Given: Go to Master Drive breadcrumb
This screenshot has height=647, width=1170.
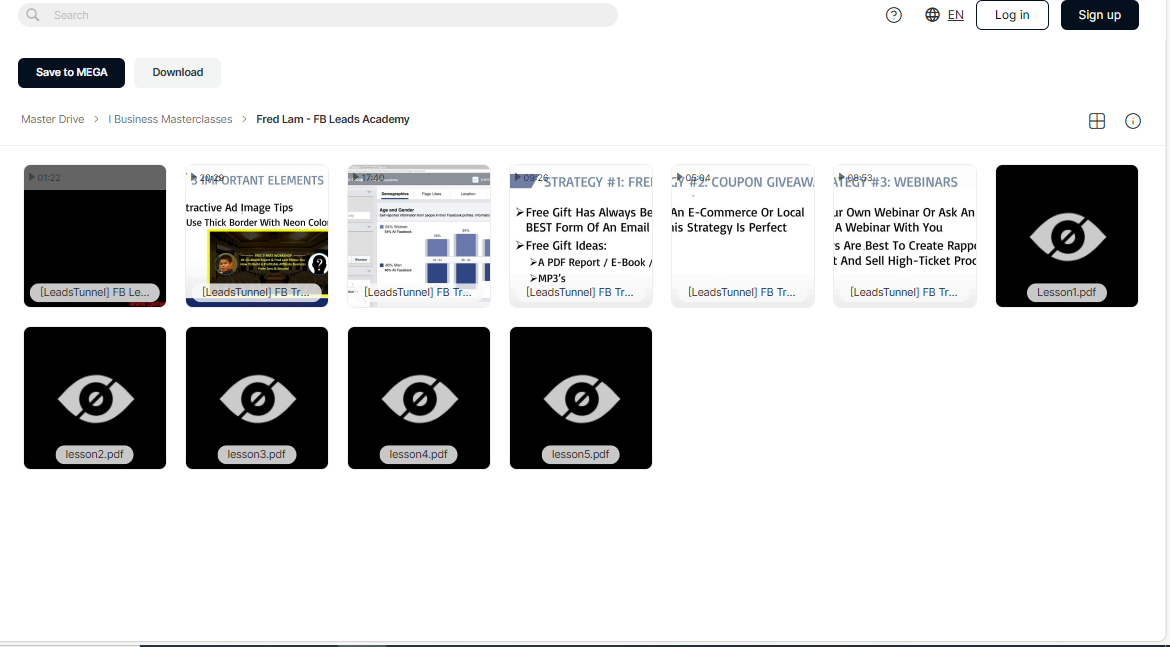Looking at the screenshot, I should (52, 119).
